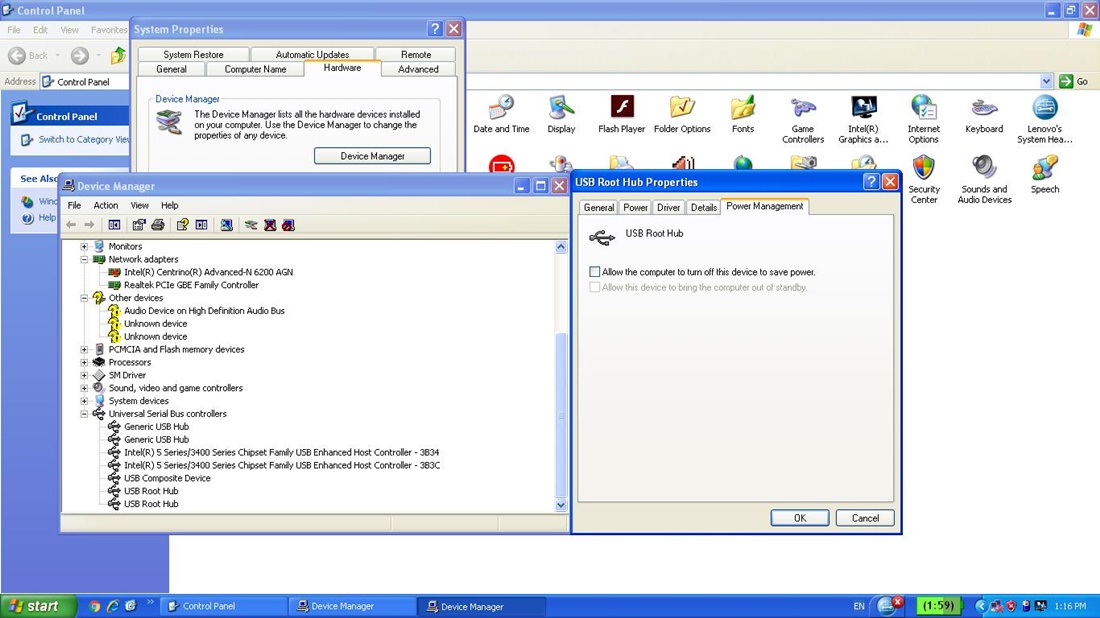Image resolution: width=1100 pixels, height=618 pixels.
Task: Click the Scan for hardware changes icon
Action: 226,225
